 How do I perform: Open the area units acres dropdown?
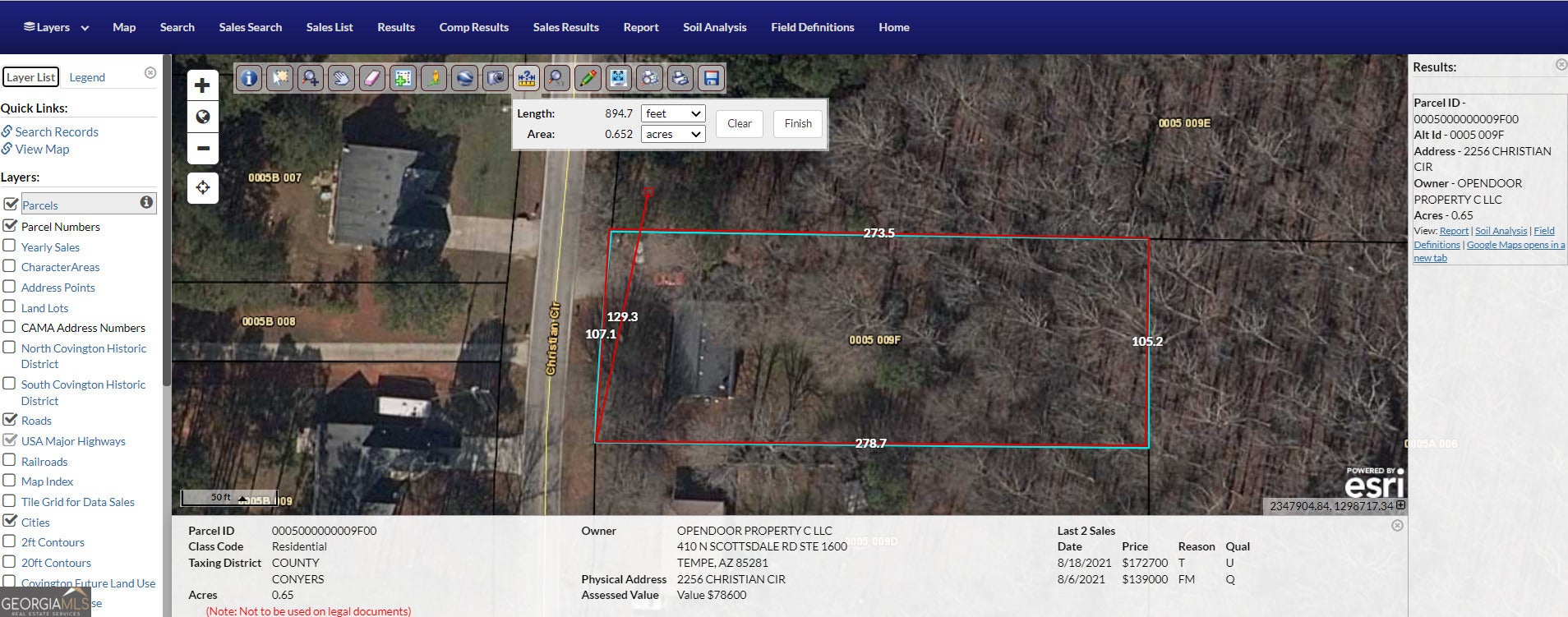tap(672, 134)
